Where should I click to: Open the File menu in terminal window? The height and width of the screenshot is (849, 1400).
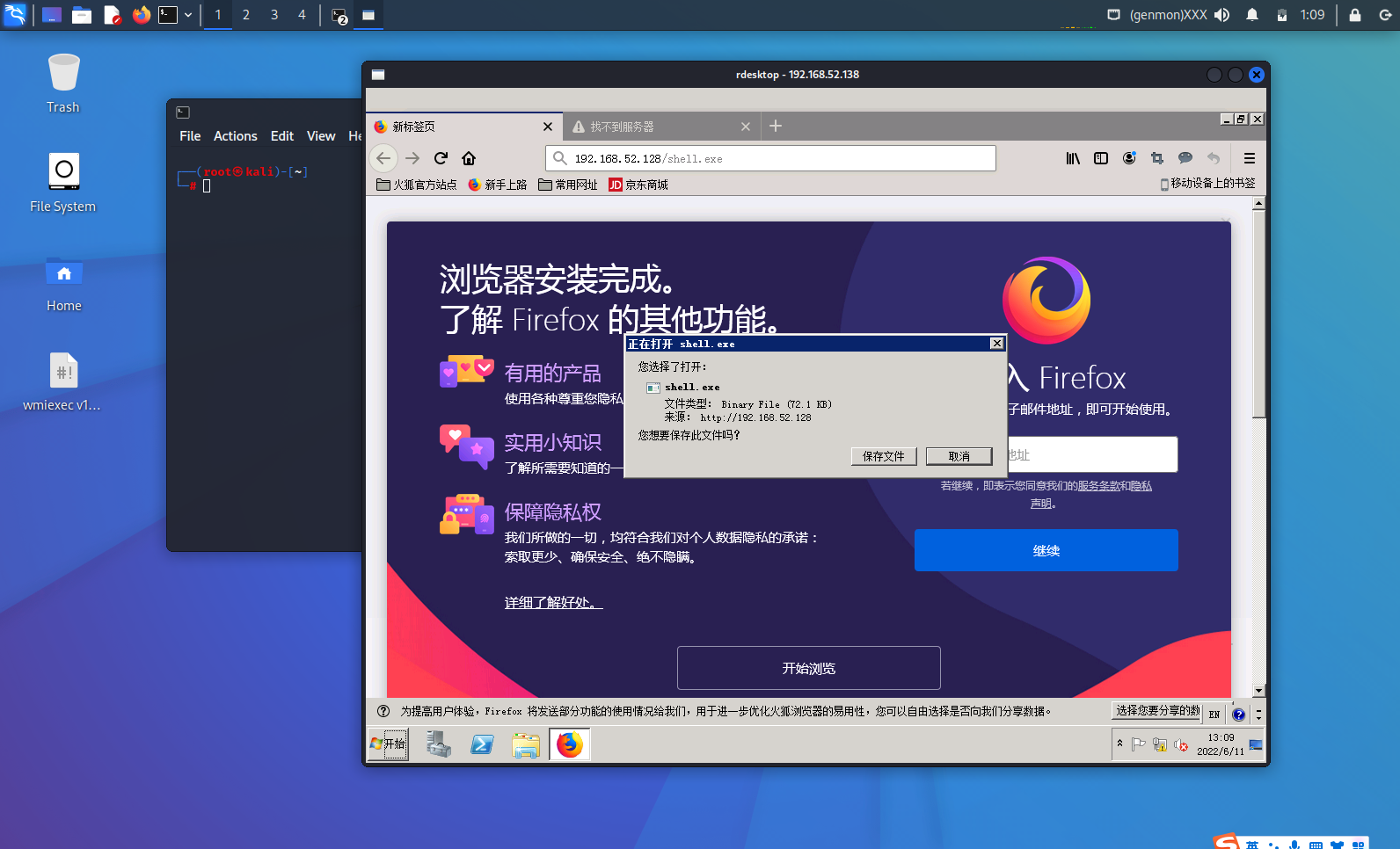[x=190, y=136]
